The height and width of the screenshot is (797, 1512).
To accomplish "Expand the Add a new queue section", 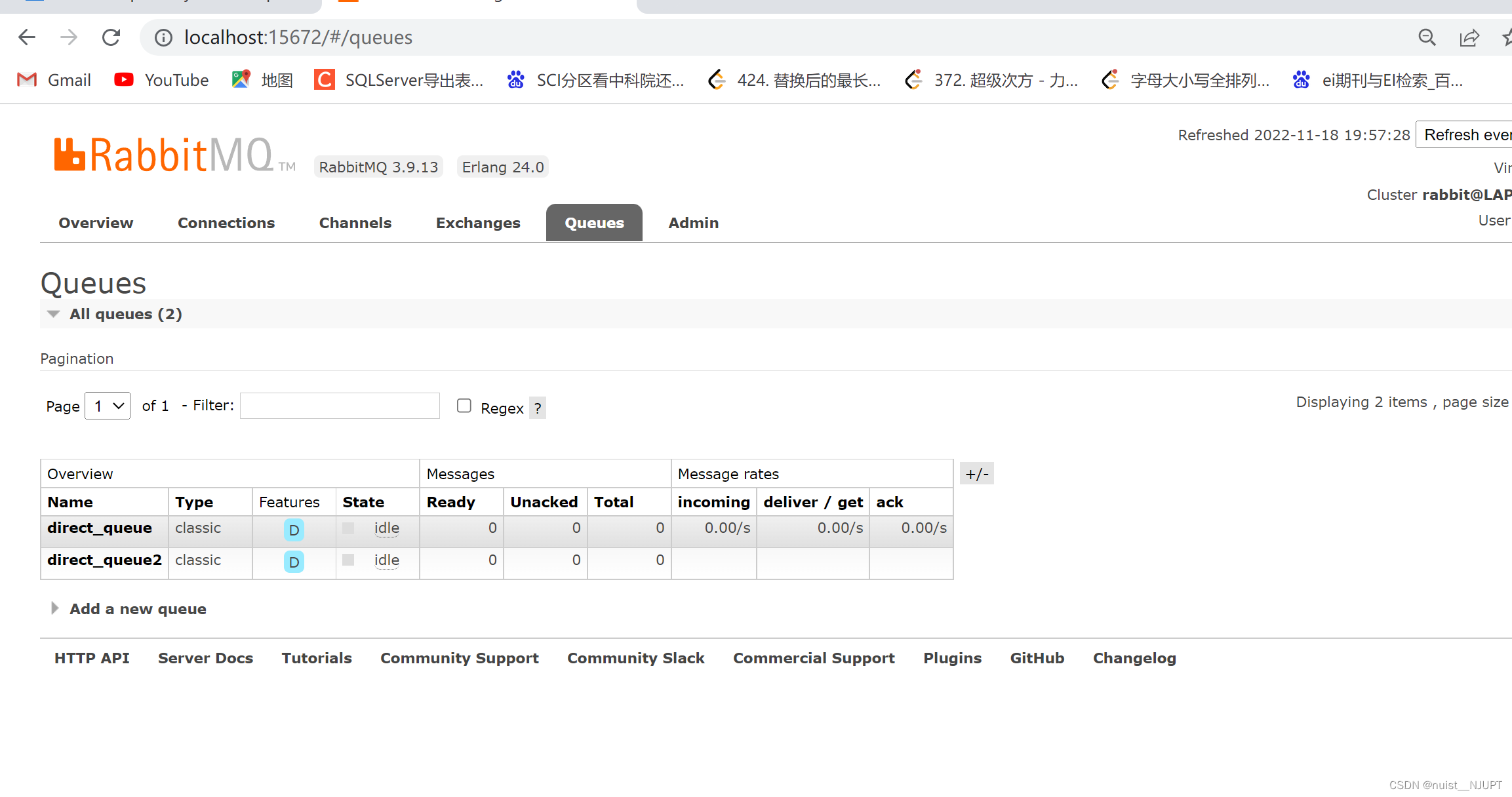I will [129, 609].
